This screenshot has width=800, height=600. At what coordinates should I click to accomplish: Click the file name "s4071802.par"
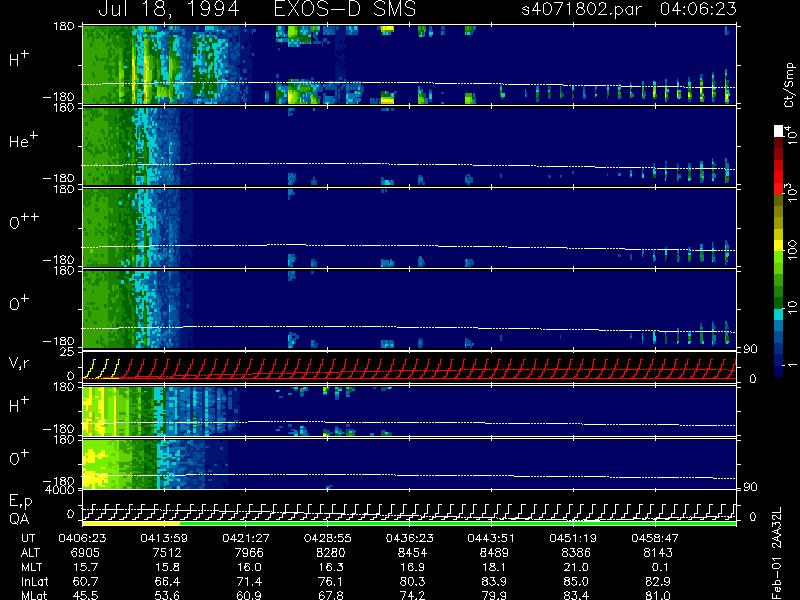coord(581,9)
